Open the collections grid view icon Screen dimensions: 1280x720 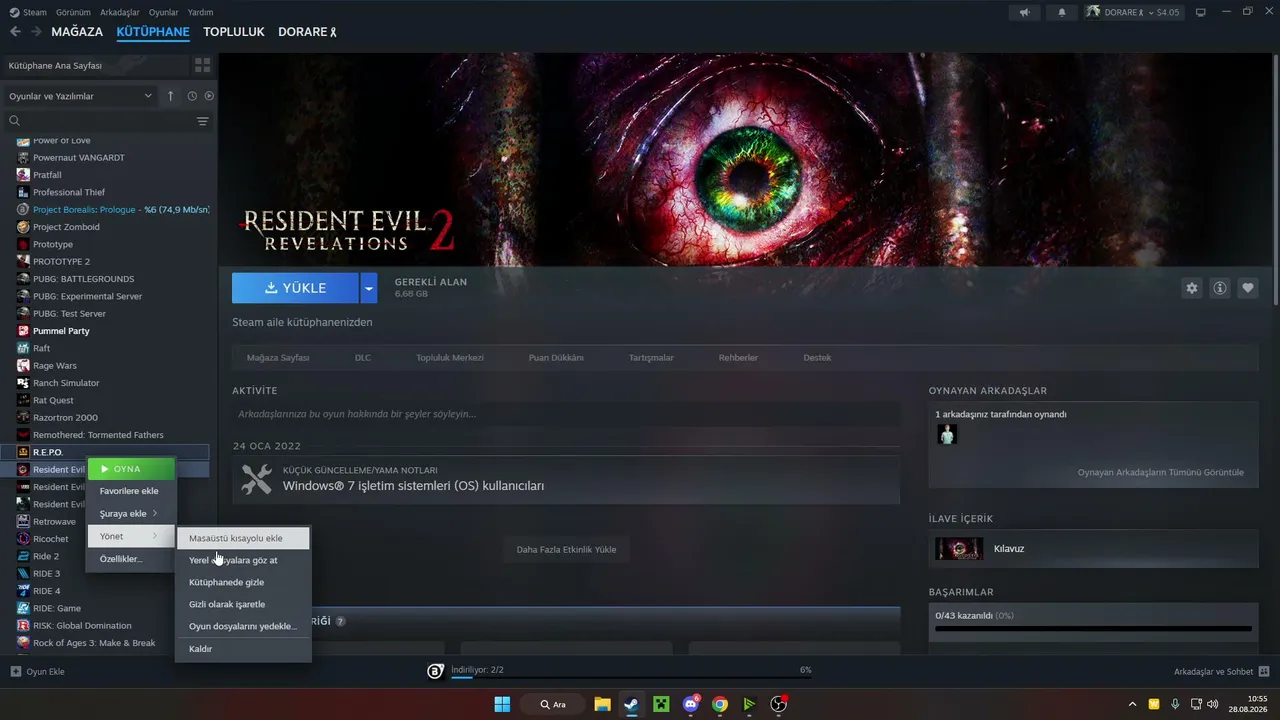203,65
